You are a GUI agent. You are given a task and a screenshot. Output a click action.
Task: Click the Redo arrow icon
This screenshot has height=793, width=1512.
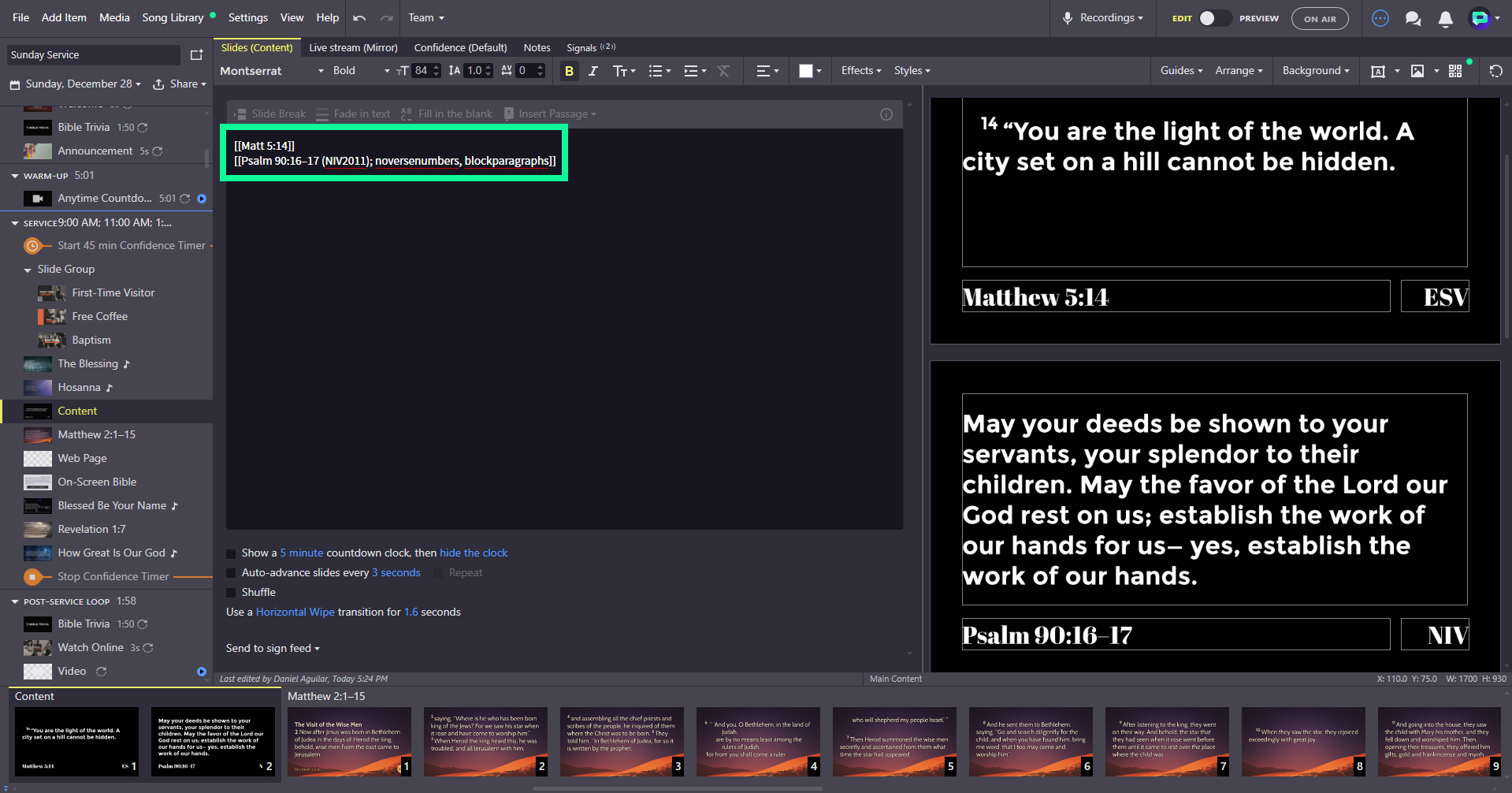point(386,17)
